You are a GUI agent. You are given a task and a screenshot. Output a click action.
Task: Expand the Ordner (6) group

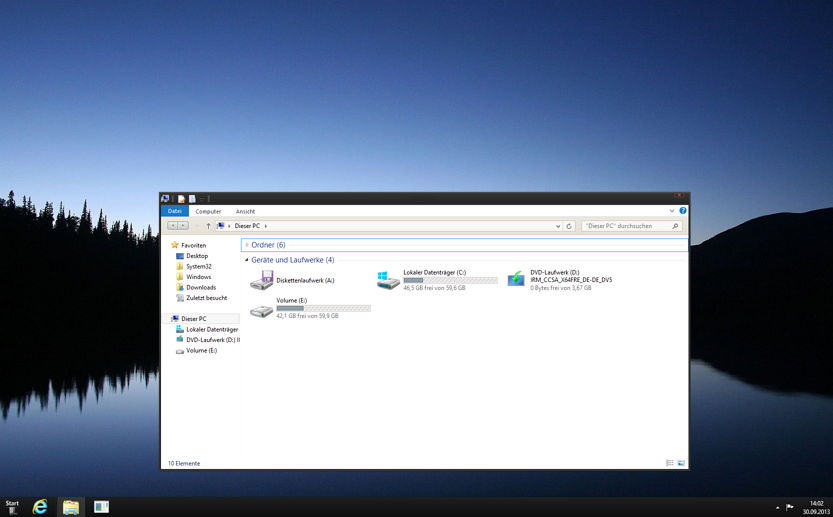pos(246,245)
